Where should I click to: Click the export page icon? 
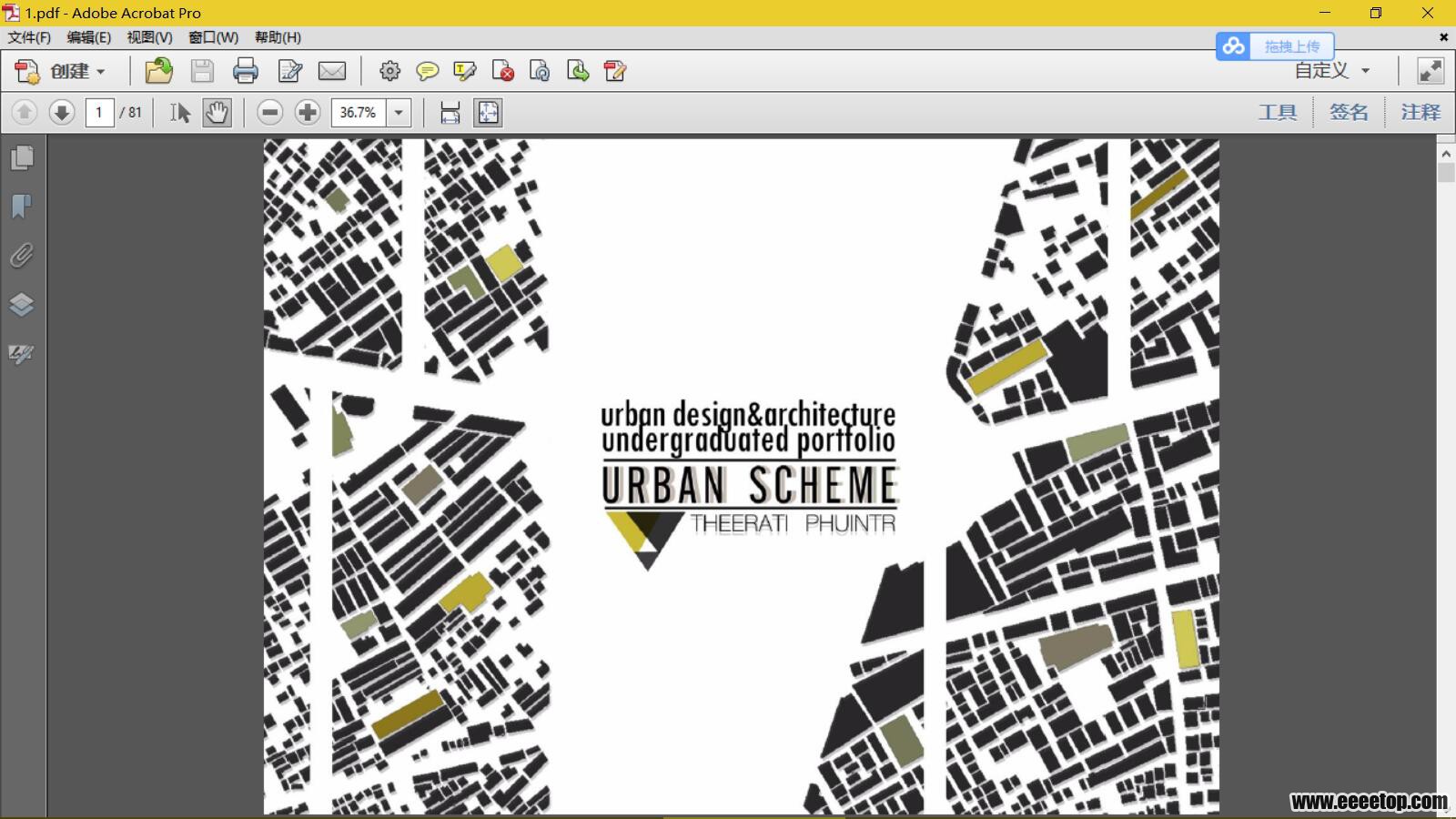(x=577, y=71)
